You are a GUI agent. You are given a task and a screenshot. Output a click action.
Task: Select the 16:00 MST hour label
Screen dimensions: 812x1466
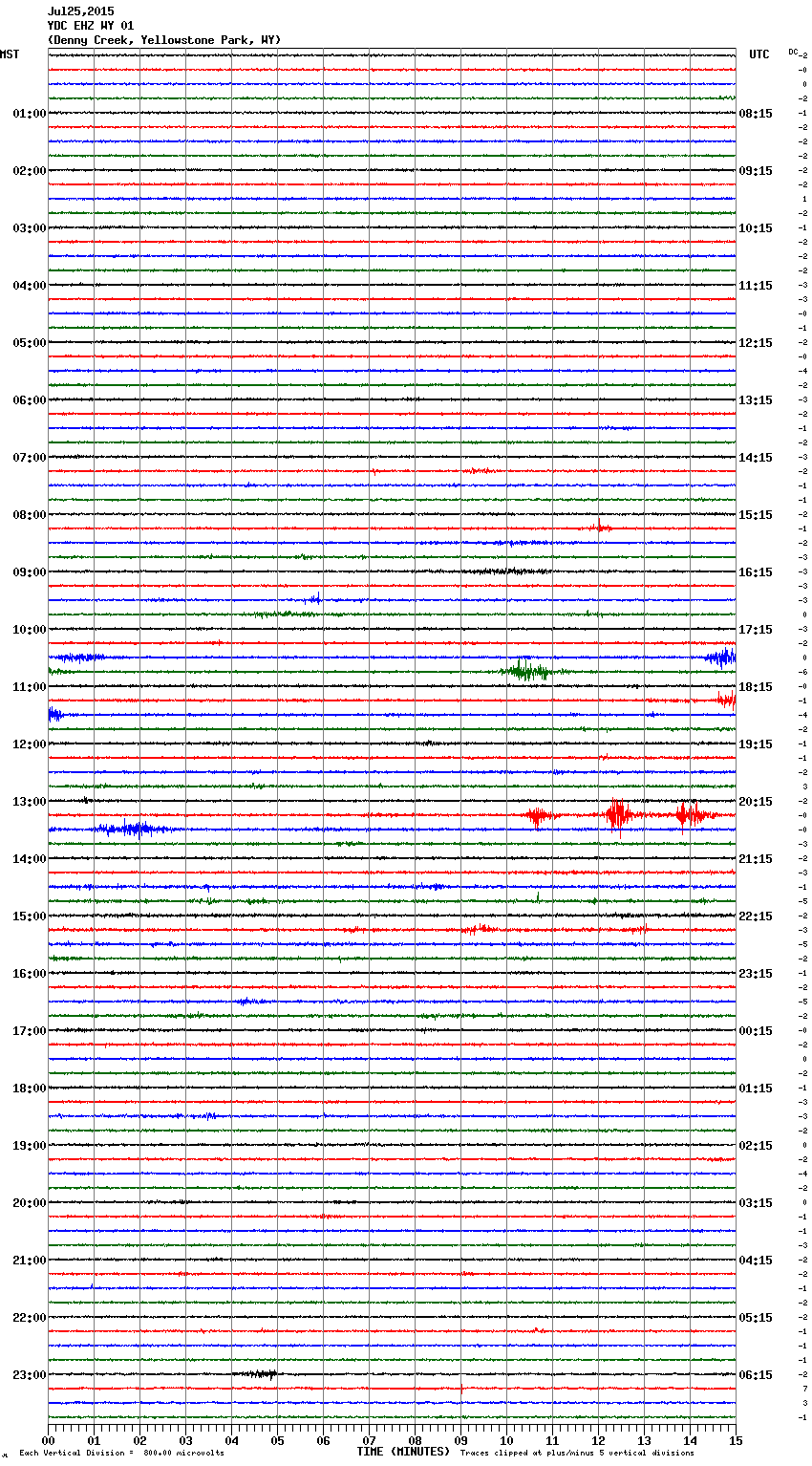[x=30, y=974]
